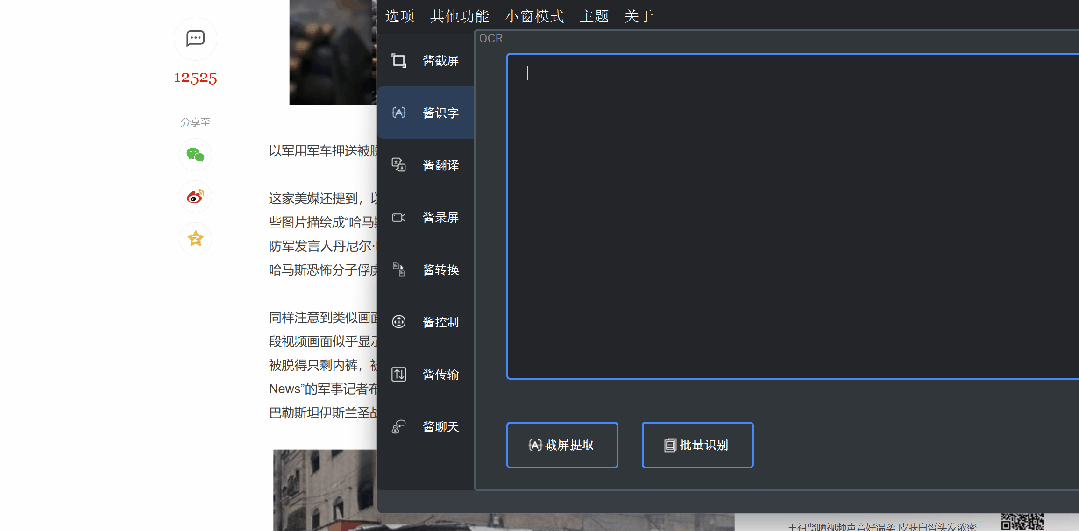Open the 酱聊天 chat tool
The width and height of the screenshot is (1079, 531).
click(425, 426)
